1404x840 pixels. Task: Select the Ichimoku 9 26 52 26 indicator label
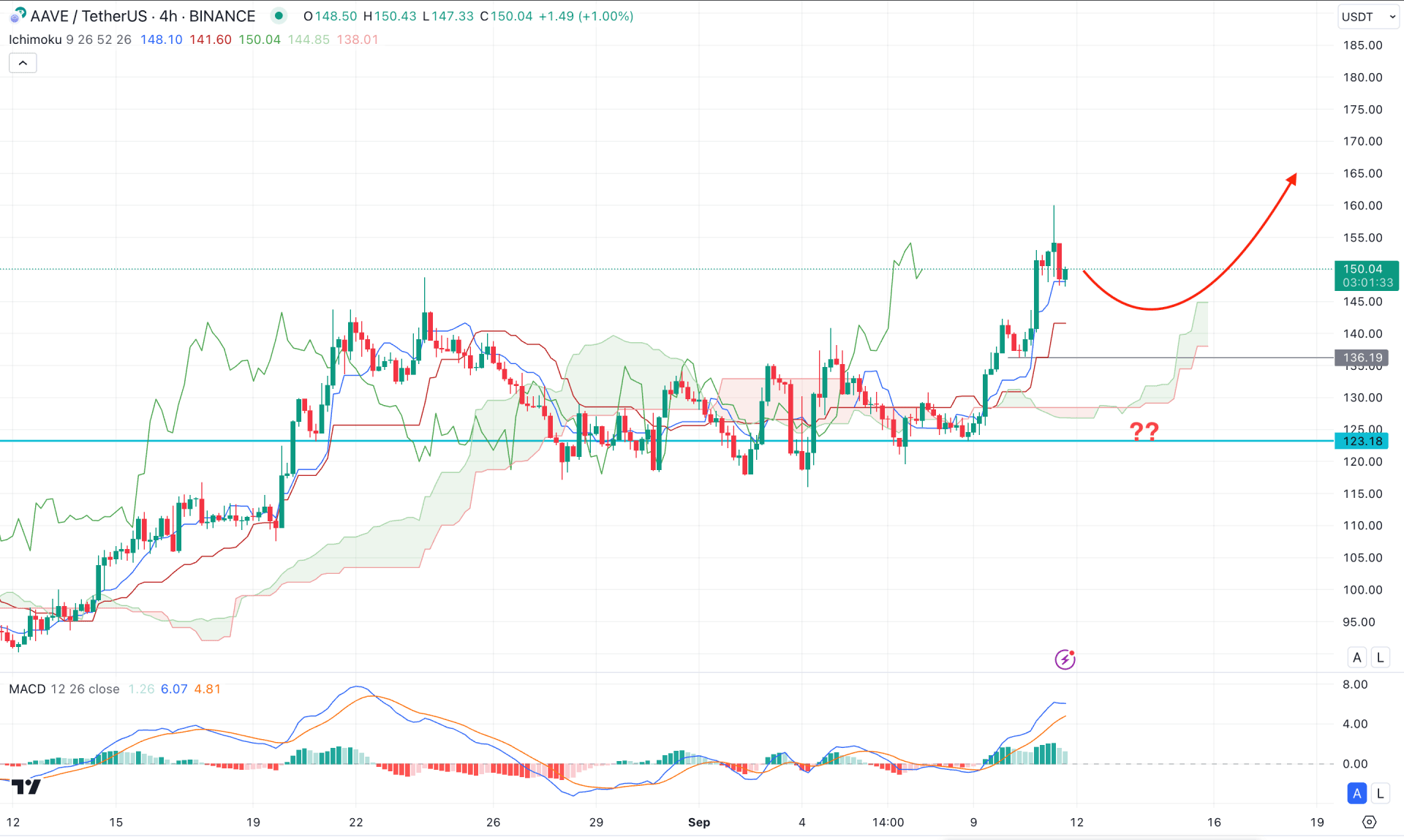(x=70, y=39)
